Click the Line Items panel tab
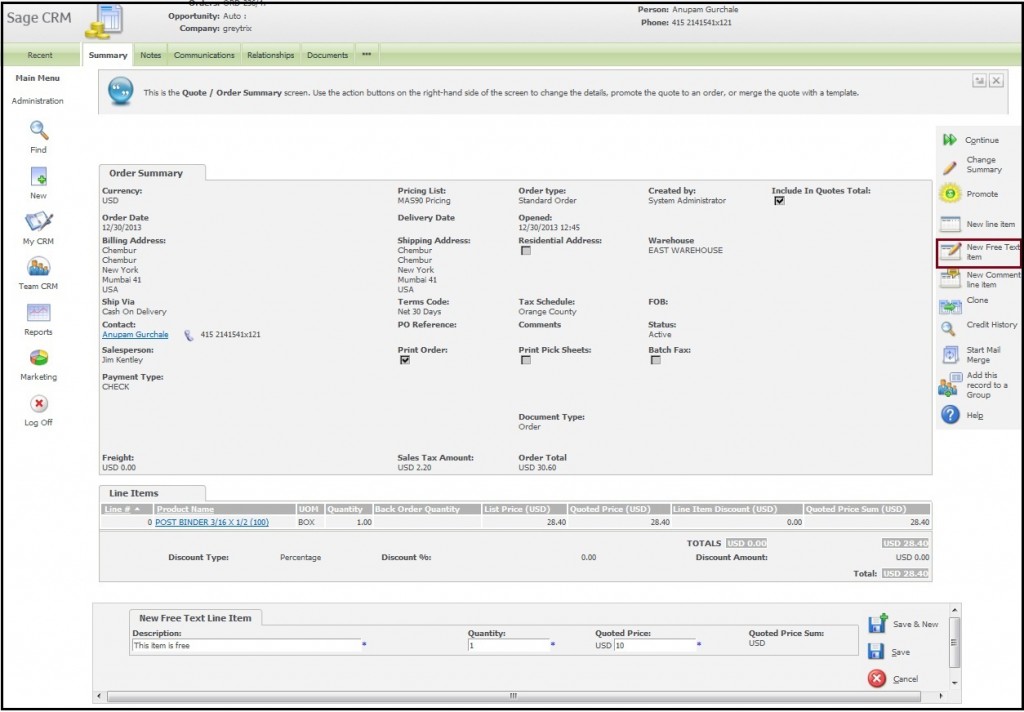The height and width of the screenshot is (712, 1024). click(152, 493)
